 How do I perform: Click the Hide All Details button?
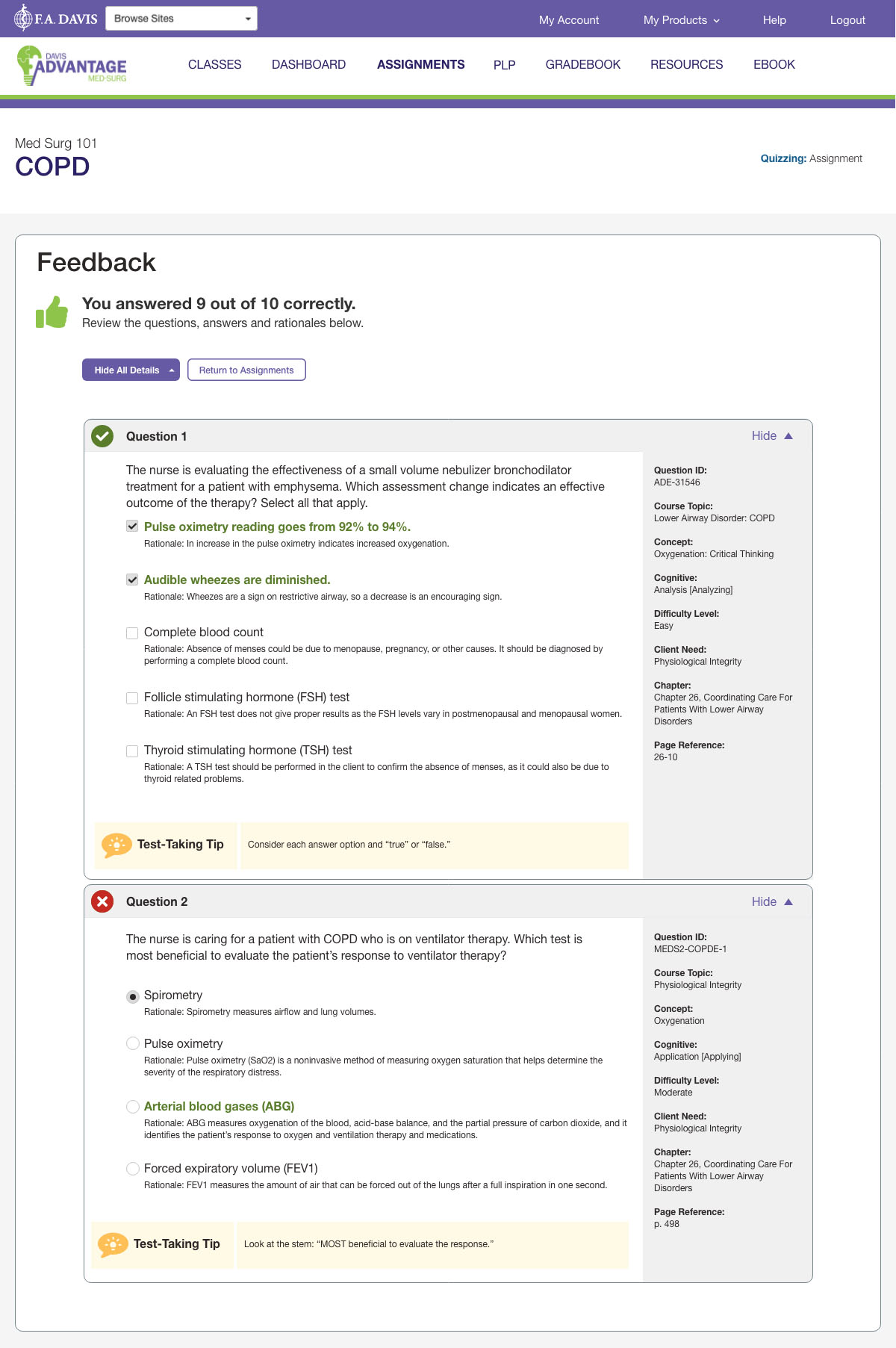click(131, 370)
